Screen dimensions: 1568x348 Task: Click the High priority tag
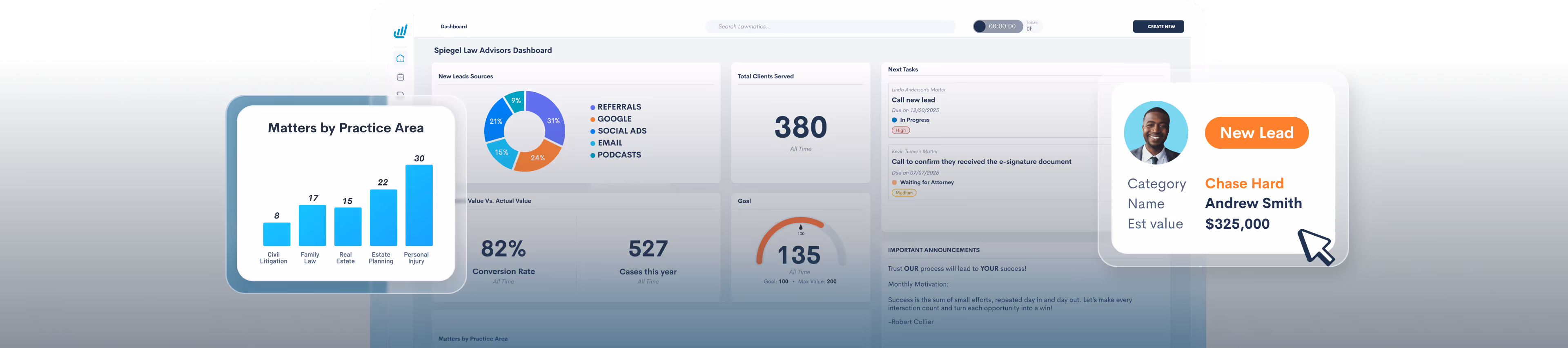coord(900,130)
